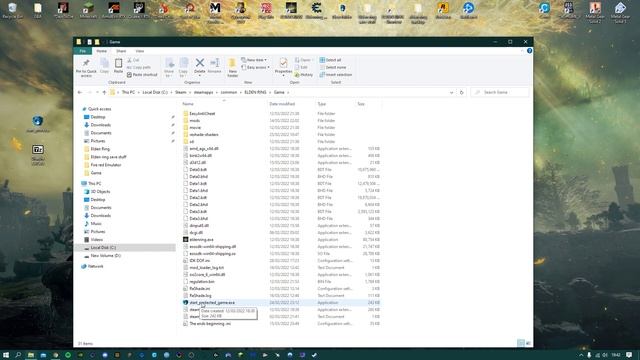The image size is (640, 360).
Task: Open 3D Objects in navigation pane
Action: tap(100, 192)
